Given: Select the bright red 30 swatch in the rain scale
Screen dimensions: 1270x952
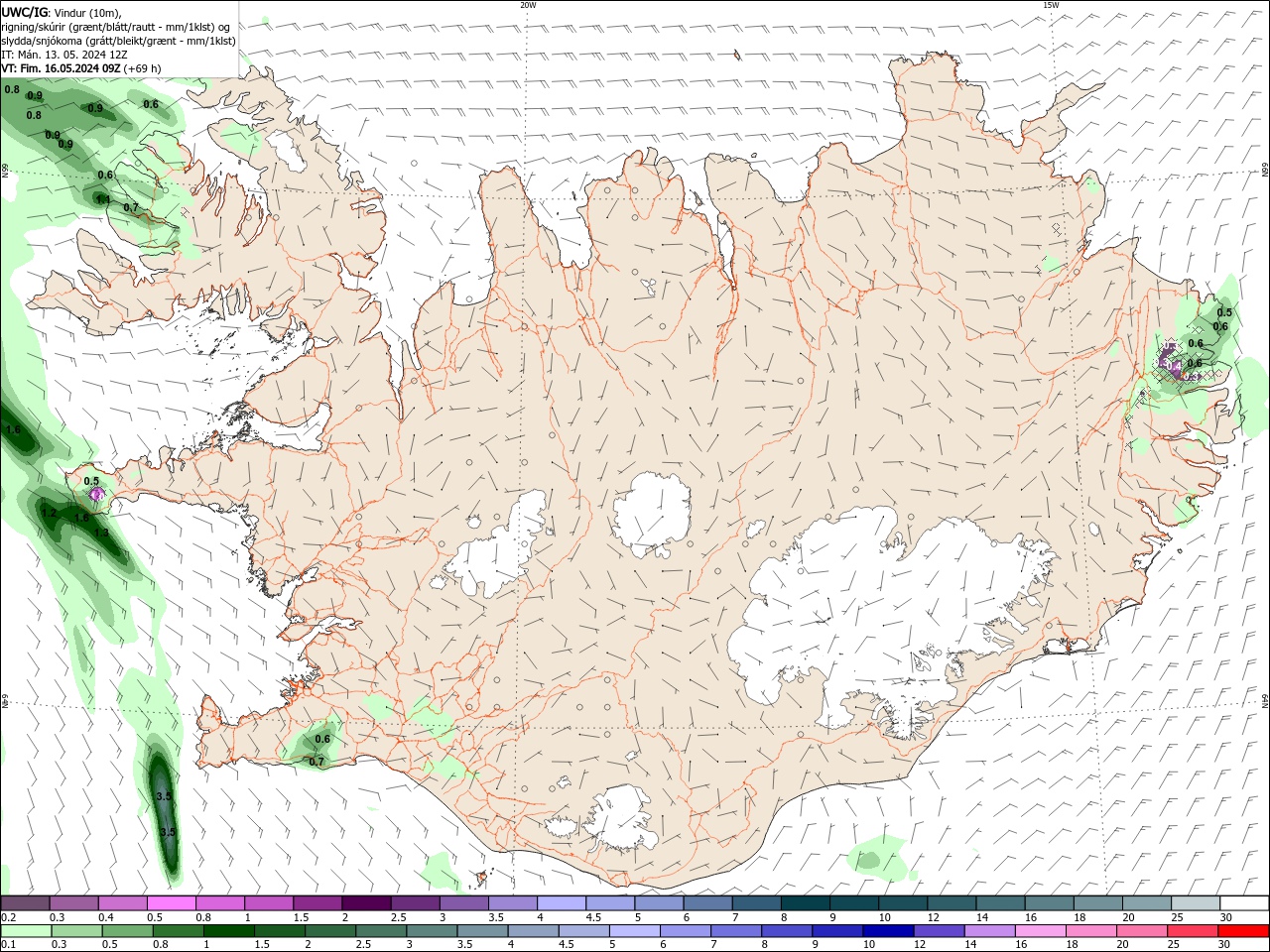Looking at the screenshot, I should pos(1244,931).
